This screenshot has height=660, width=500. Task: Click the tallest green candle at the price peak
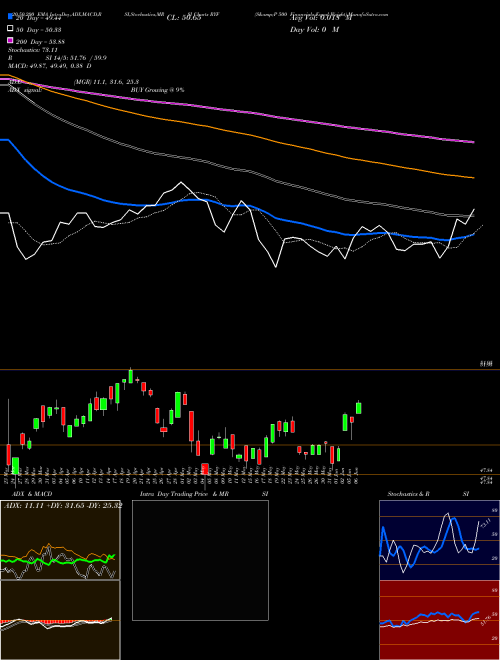(131, 375)
